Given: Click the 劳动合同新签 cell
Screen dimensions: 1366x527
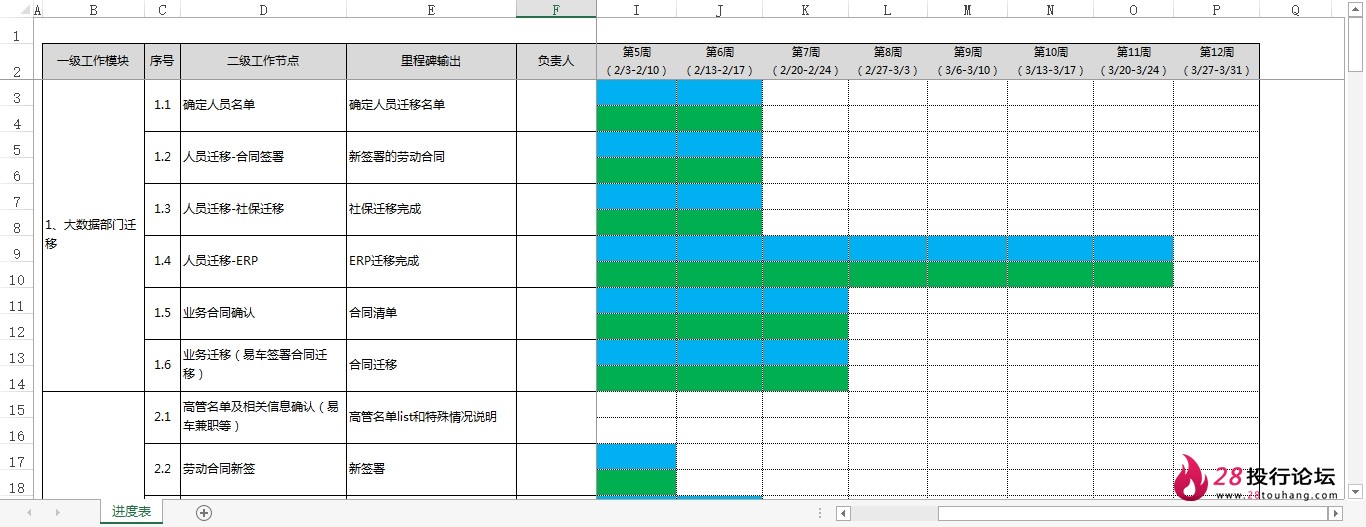Looking at the screenshot, I should pos(263,469).
